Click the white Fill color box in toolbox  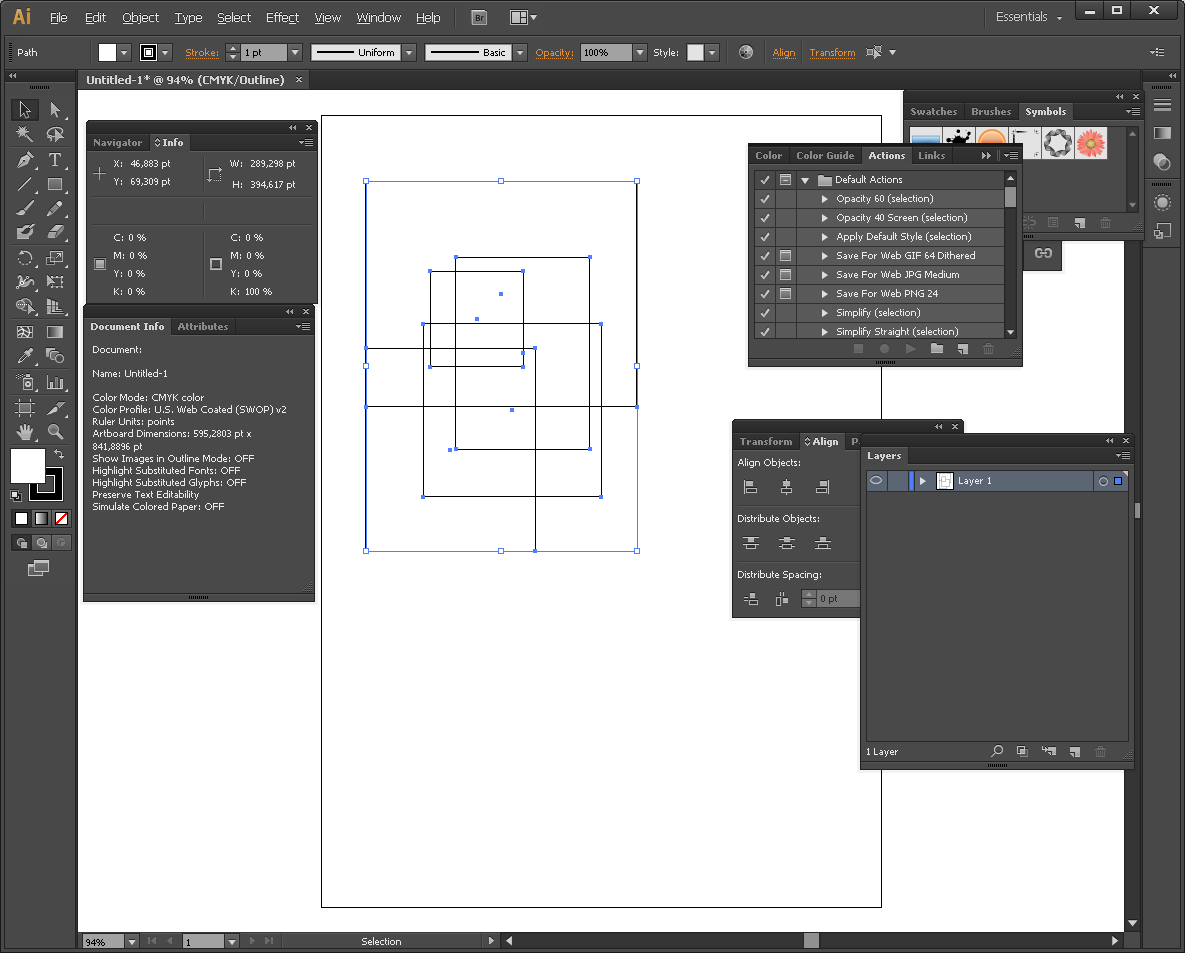click(27, 465)
